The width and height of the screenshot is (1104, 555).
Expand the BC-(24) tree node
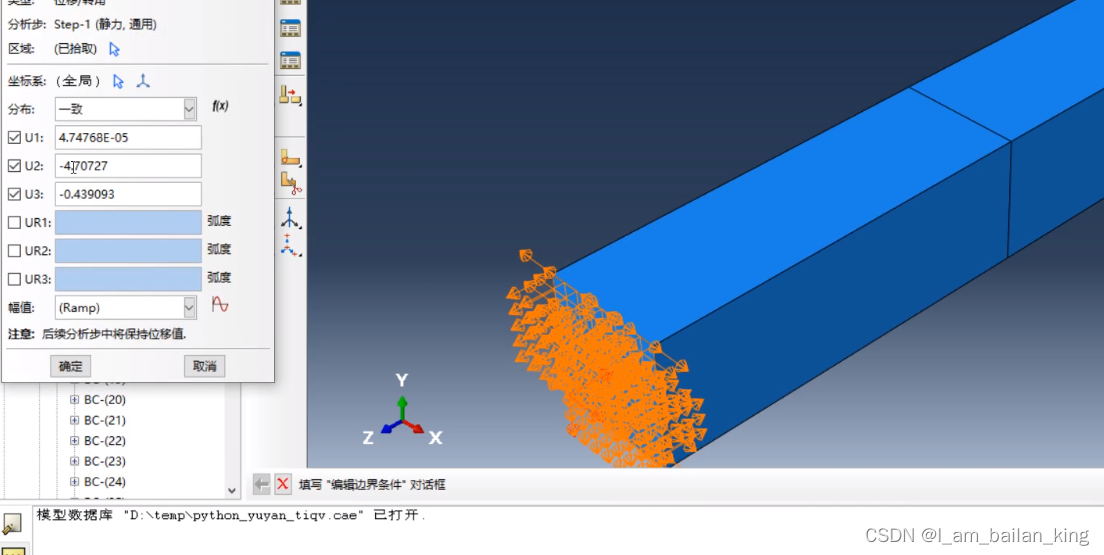click(75, 482)
